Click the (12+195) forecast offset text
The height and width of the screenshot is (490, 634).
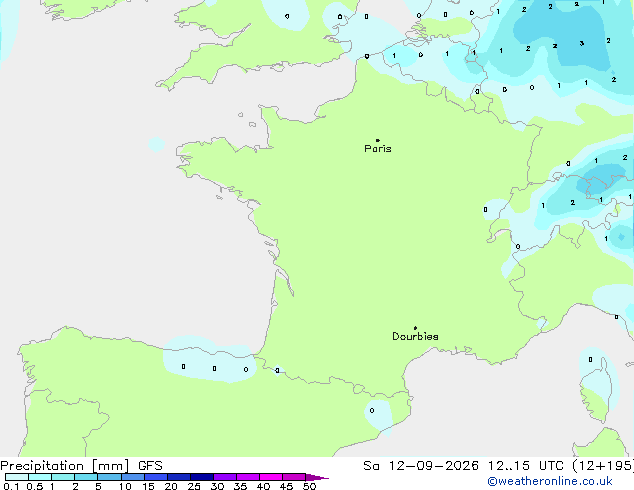[x=603, y=466]
